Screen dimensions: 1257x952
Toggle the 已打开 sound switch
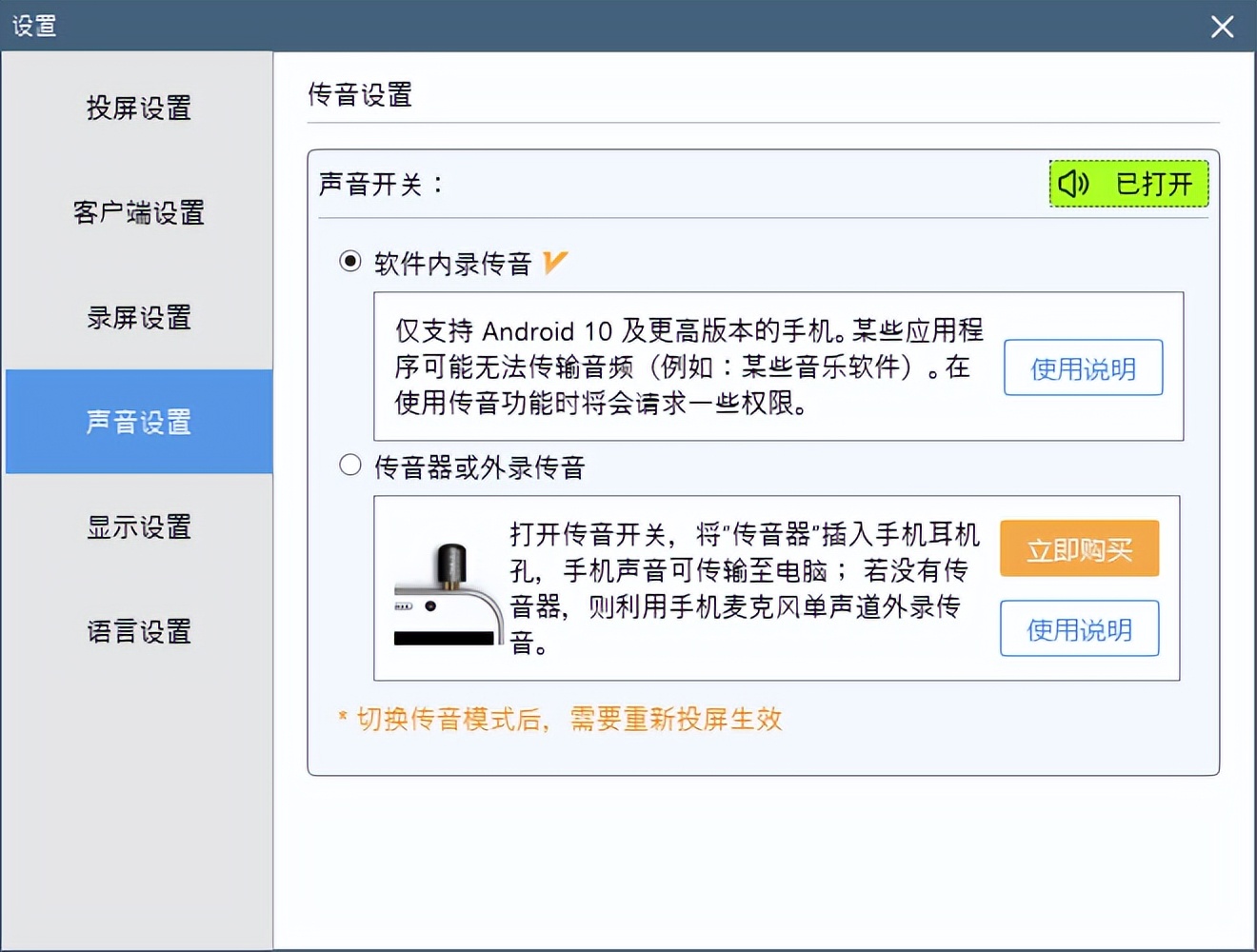[x=1128, y=184]
